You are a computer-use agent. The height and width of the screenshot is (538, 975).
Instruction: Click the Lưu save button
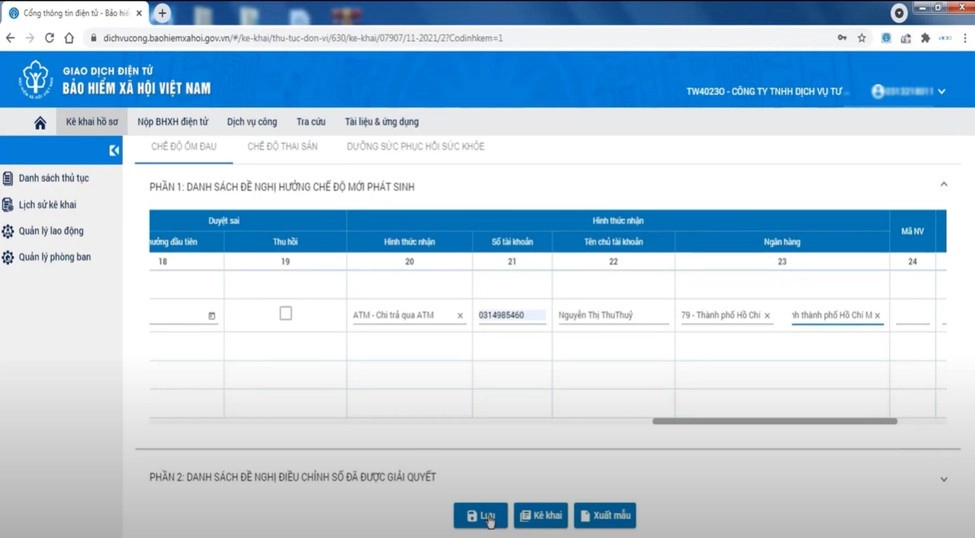point(480,516)
